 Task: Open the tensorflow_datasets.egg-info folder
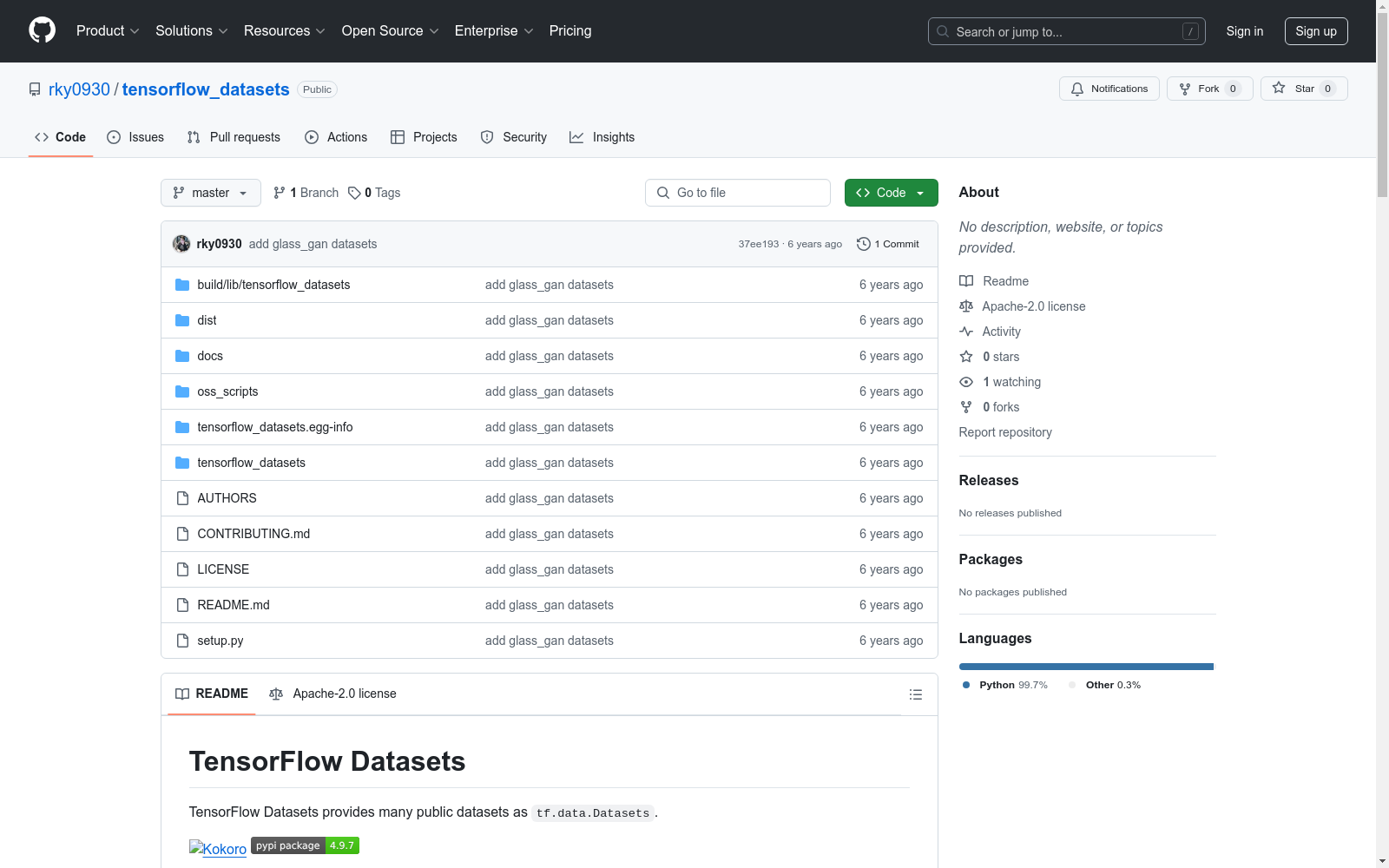click(x=275, y=427)
